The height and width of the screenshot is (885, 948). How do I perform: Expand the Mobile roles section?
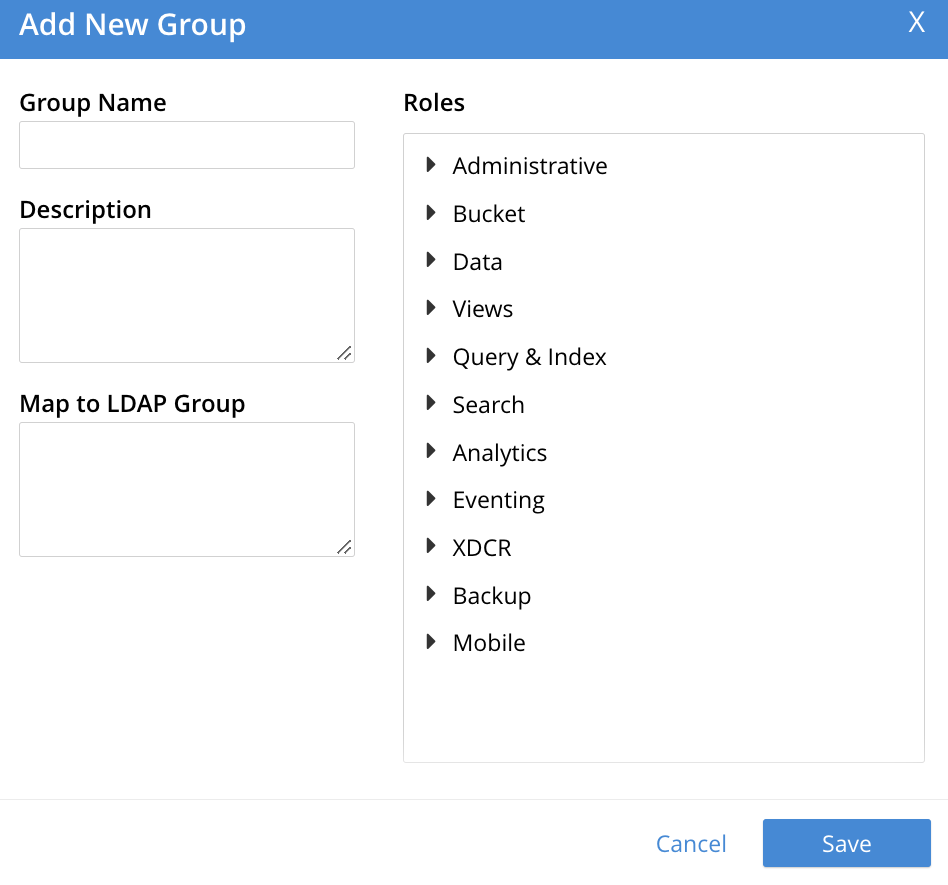431,642
